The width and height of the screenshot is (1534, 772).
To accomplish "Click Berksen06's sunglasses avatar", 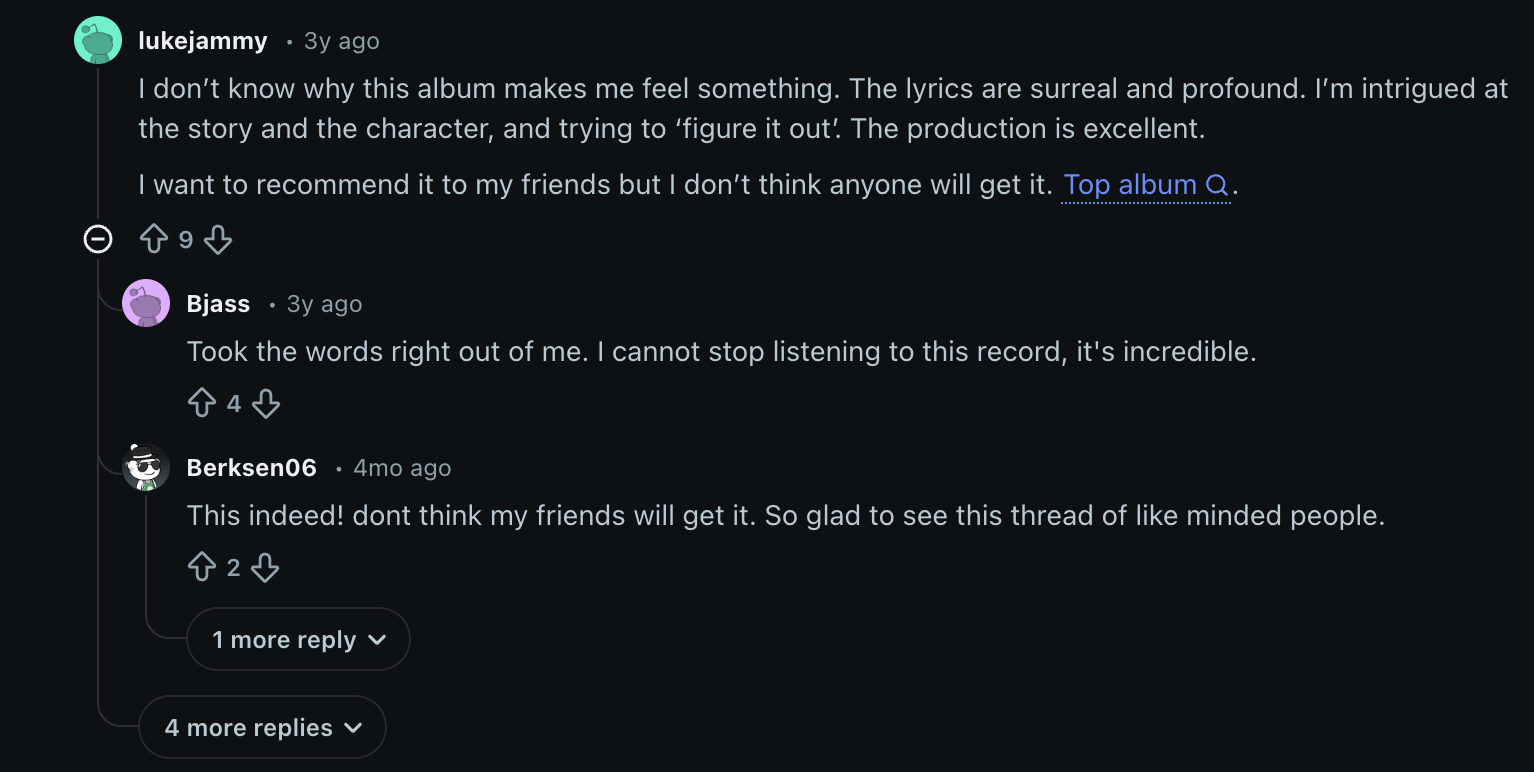I will (146, 467).
